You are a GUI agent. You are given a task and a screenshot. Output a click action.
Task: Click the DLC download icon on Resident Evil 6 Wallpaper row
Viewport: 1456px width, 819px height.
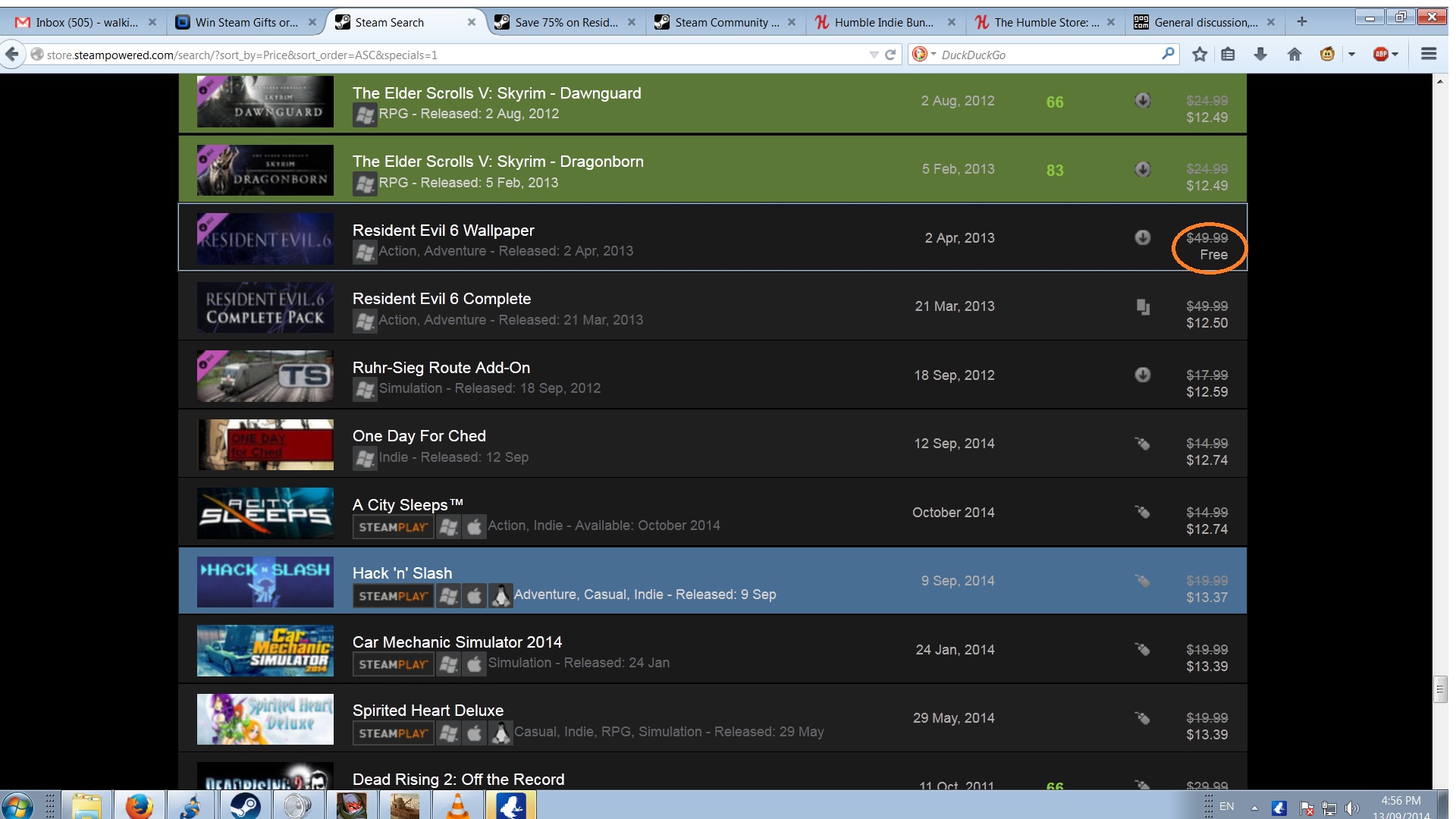click(x=1143, y=237)
